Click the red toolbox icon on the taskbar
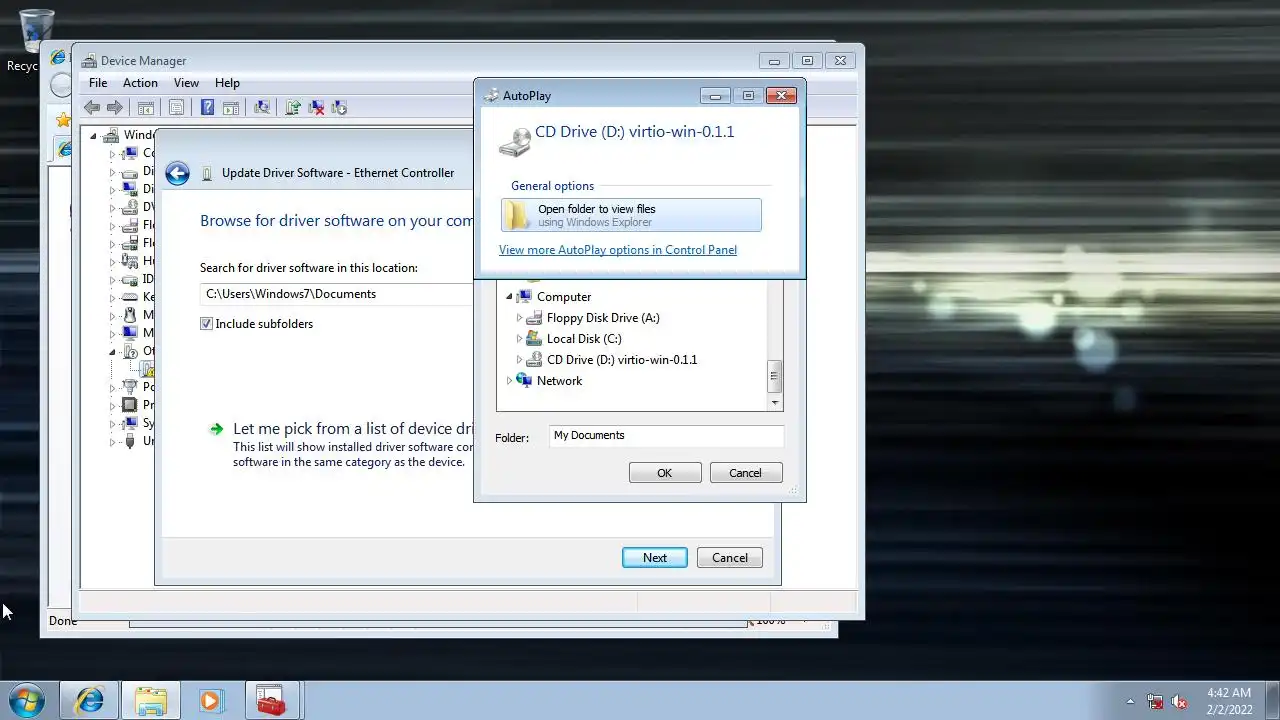 pos(270,700)
